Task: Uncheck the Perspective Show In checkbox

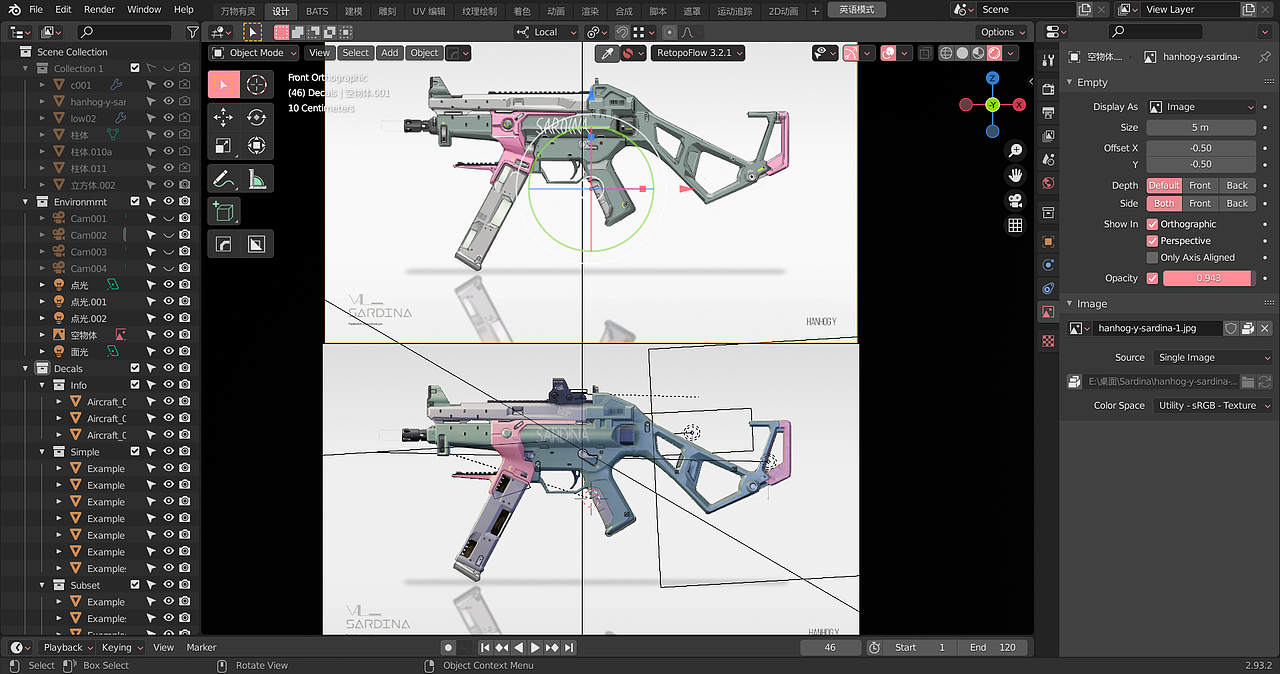Action: coord(1152,241)
